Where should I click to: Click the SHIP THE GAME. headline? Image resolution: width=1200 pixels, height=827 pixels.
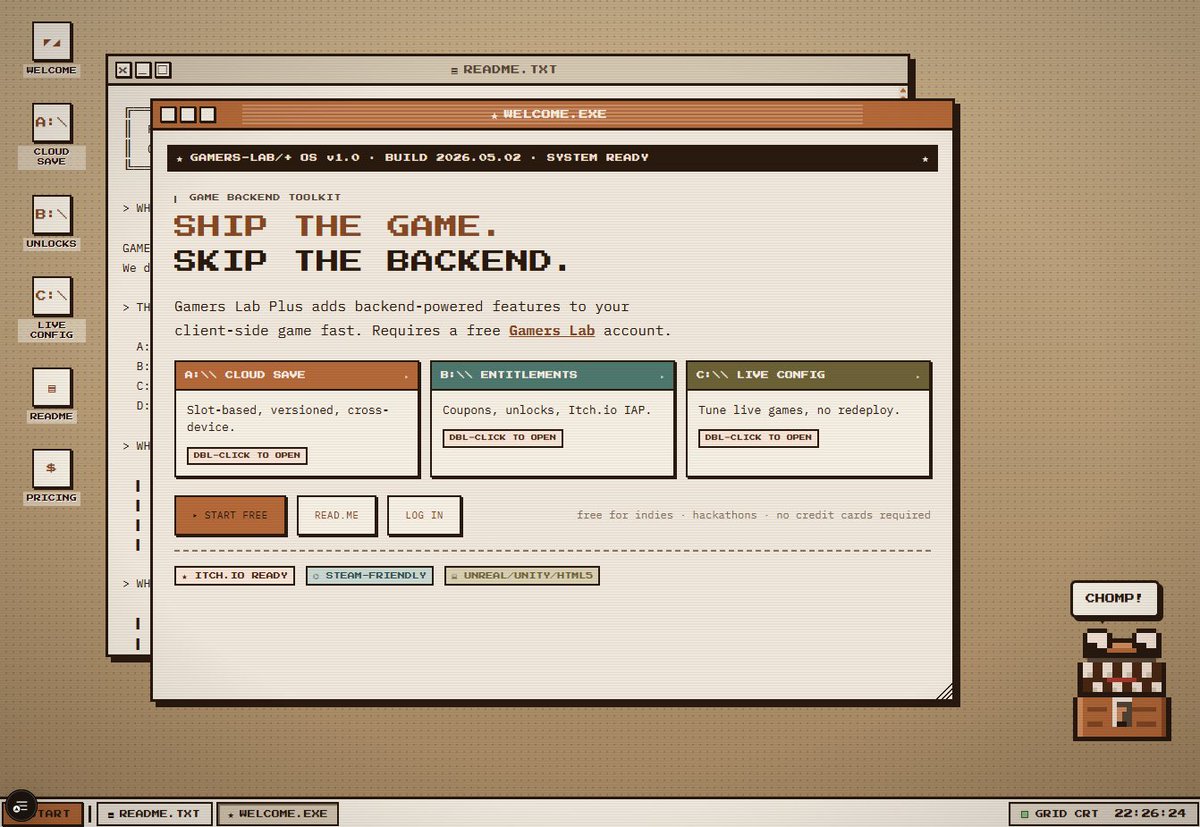pyautogui.click(x=336, y=225)
